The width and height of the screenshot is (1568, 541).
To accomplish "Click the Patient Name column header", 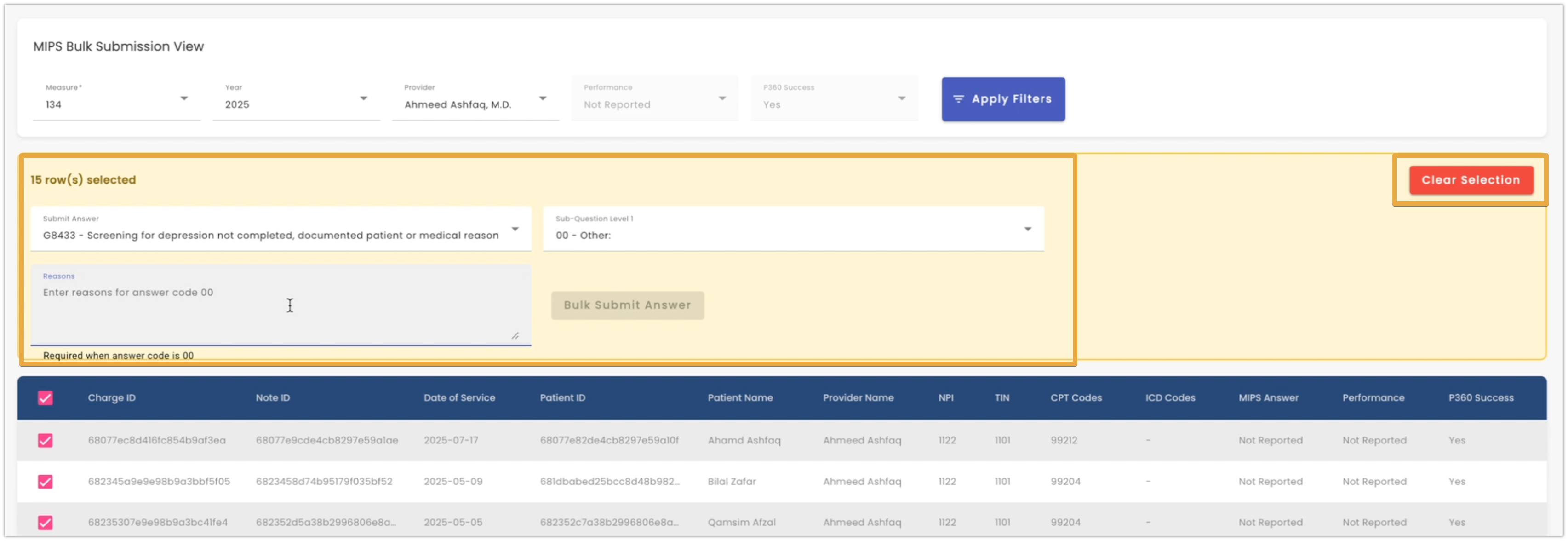I will pos(740,398).
